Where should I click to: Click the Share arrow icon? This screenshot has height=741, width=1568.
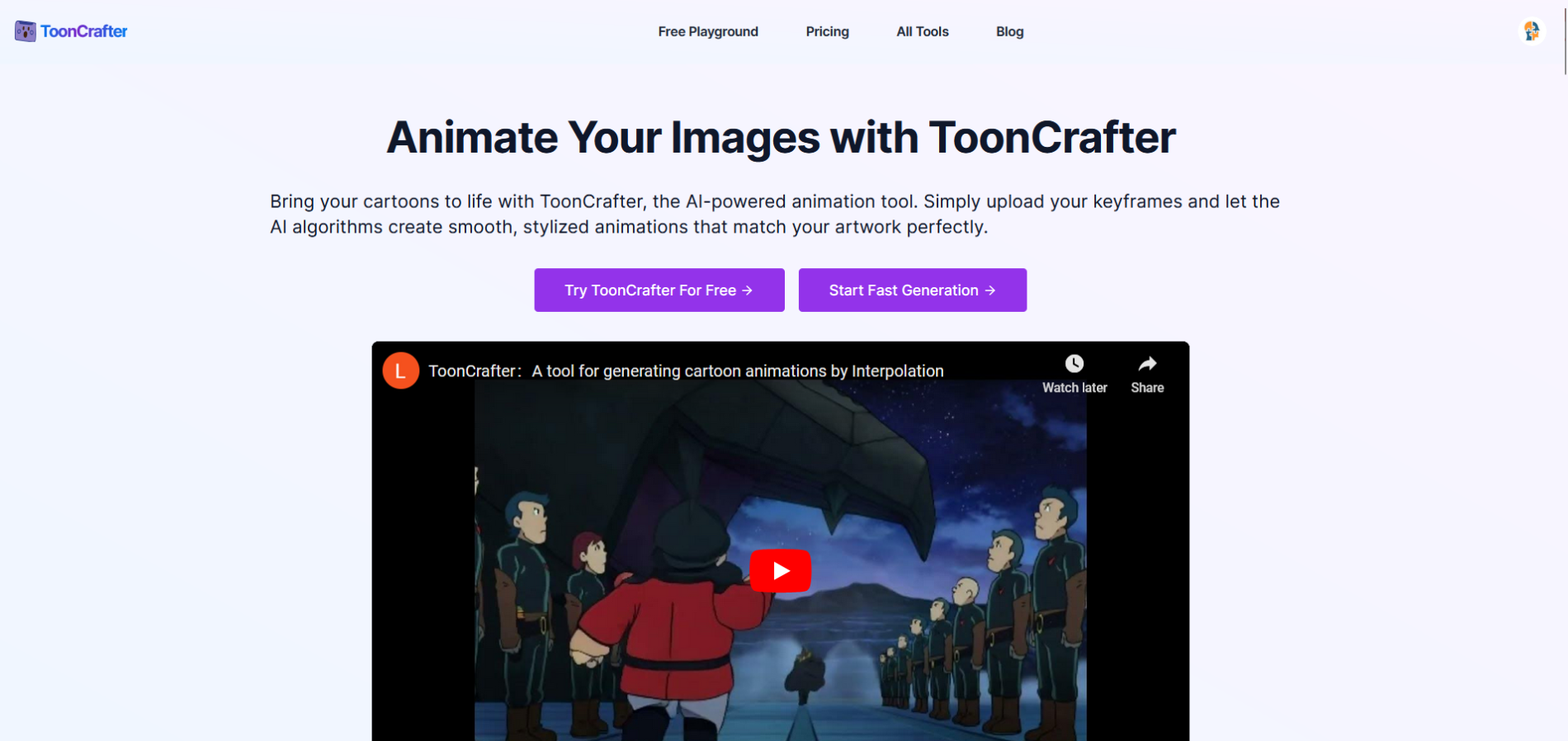pos(1147,364)
